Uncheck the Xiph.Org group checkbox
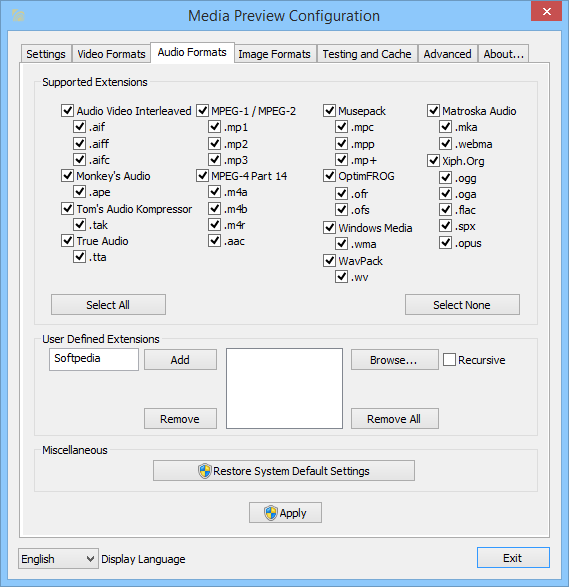This screenshot has width=569, height=587. [433, 161]
